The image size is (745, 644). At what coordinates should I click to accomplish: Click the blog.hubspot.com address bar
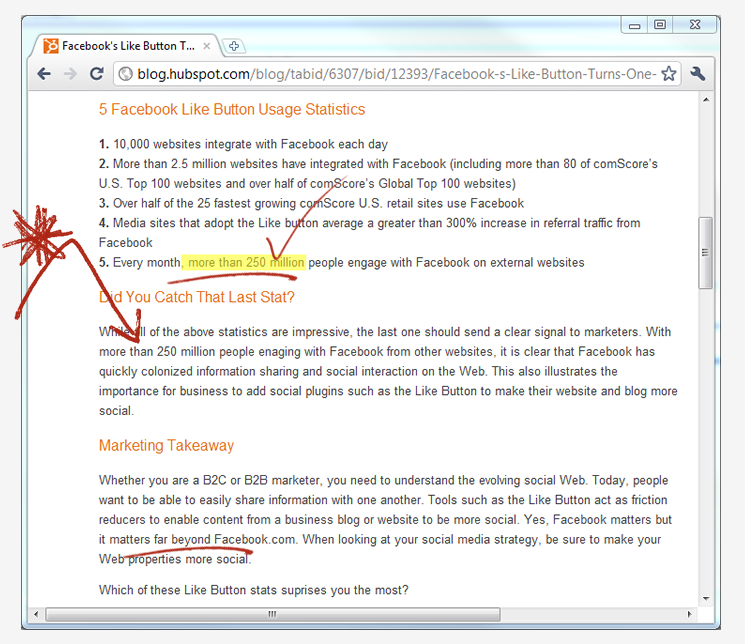click(397, 74)
